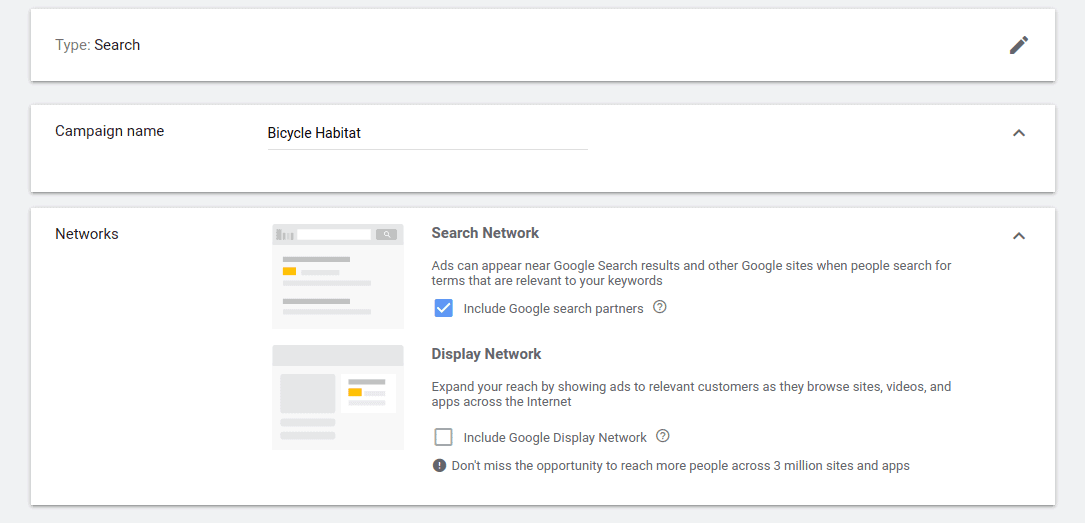
Task: Click the Type: Search label
Action: [x=98, y=45]
